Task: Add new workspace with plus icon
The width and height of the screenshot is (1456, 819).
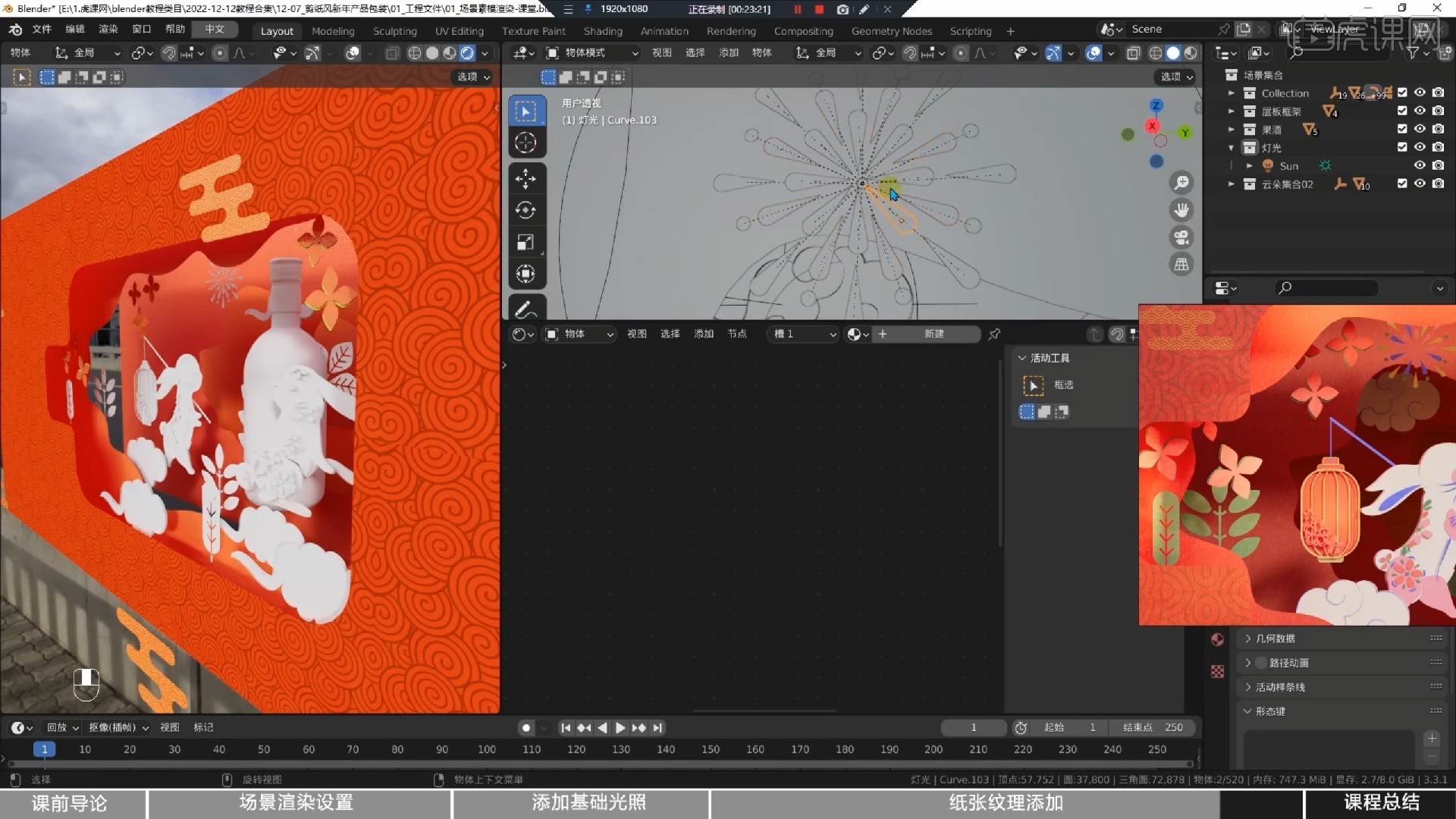Action: click(1010, 31)
